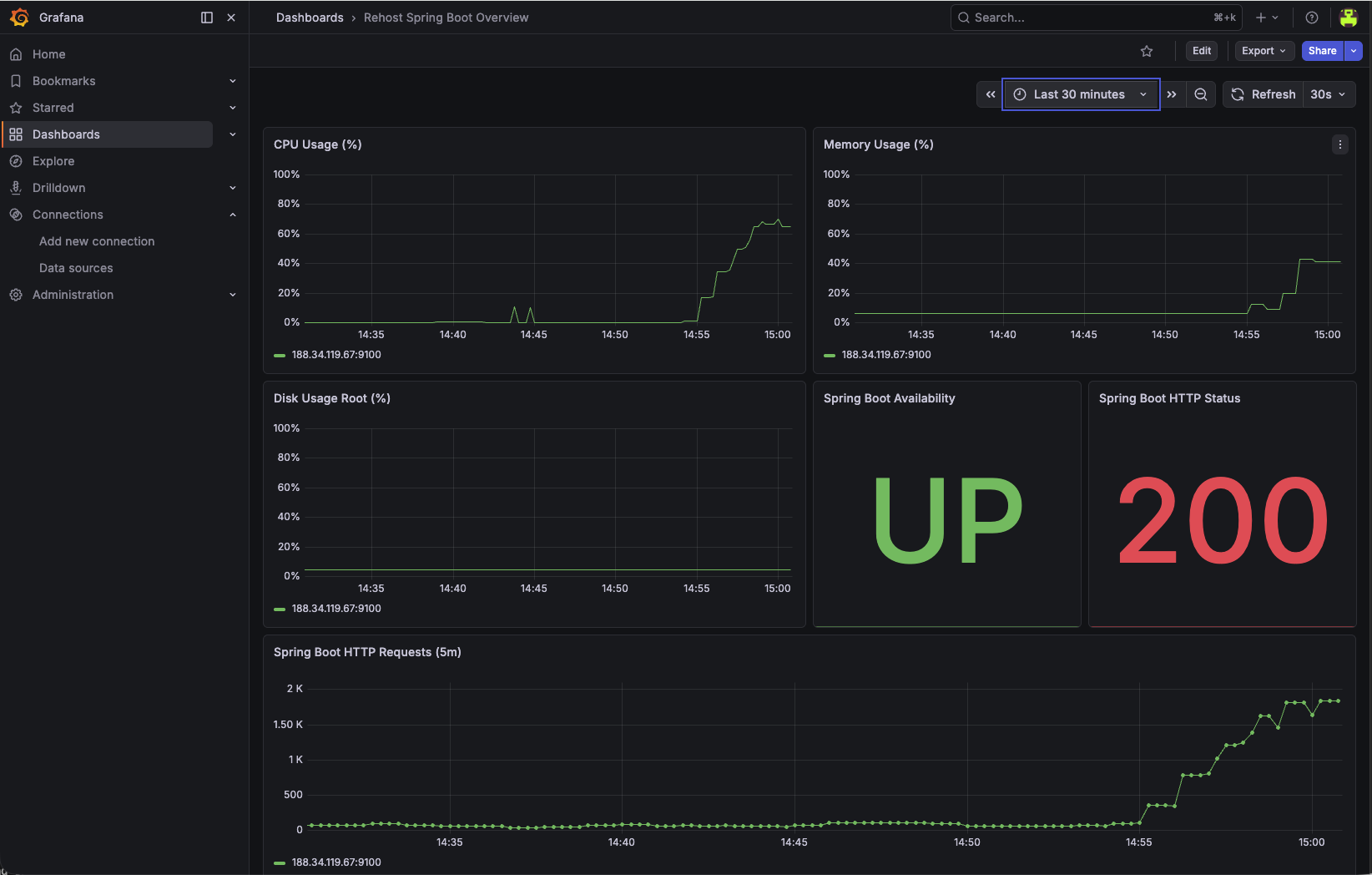
Task: Click Spring Boot Availability panel title
Action: (890, 398)
